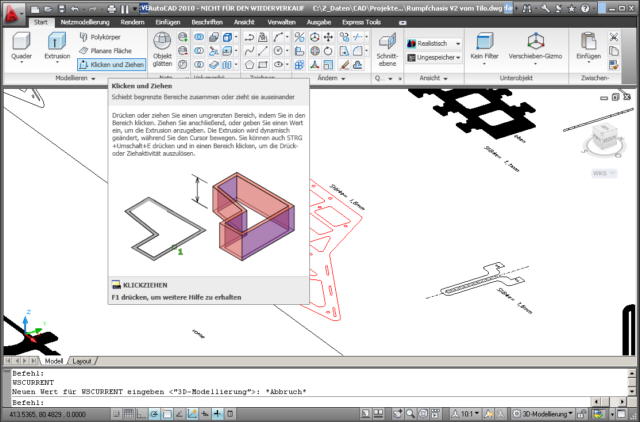Click the Einfügen paste icon
Viewport: 640px width, 422px height.
[589, 46]
